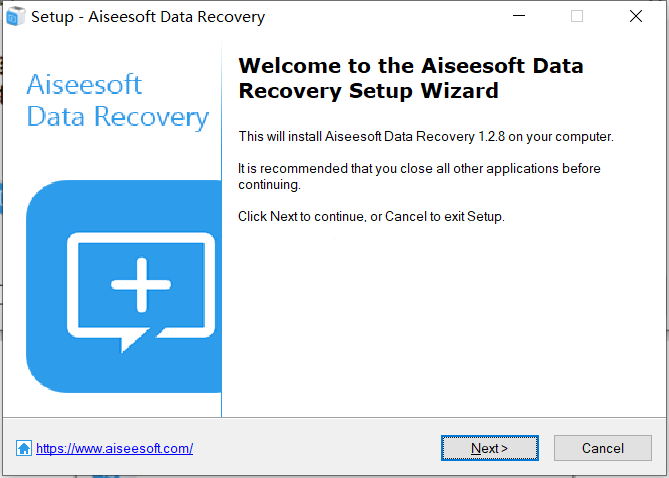The height and width of the screenshot is (478, 669).
Task: Click the "It is recommended" paragraph
Action: point(419,176)
